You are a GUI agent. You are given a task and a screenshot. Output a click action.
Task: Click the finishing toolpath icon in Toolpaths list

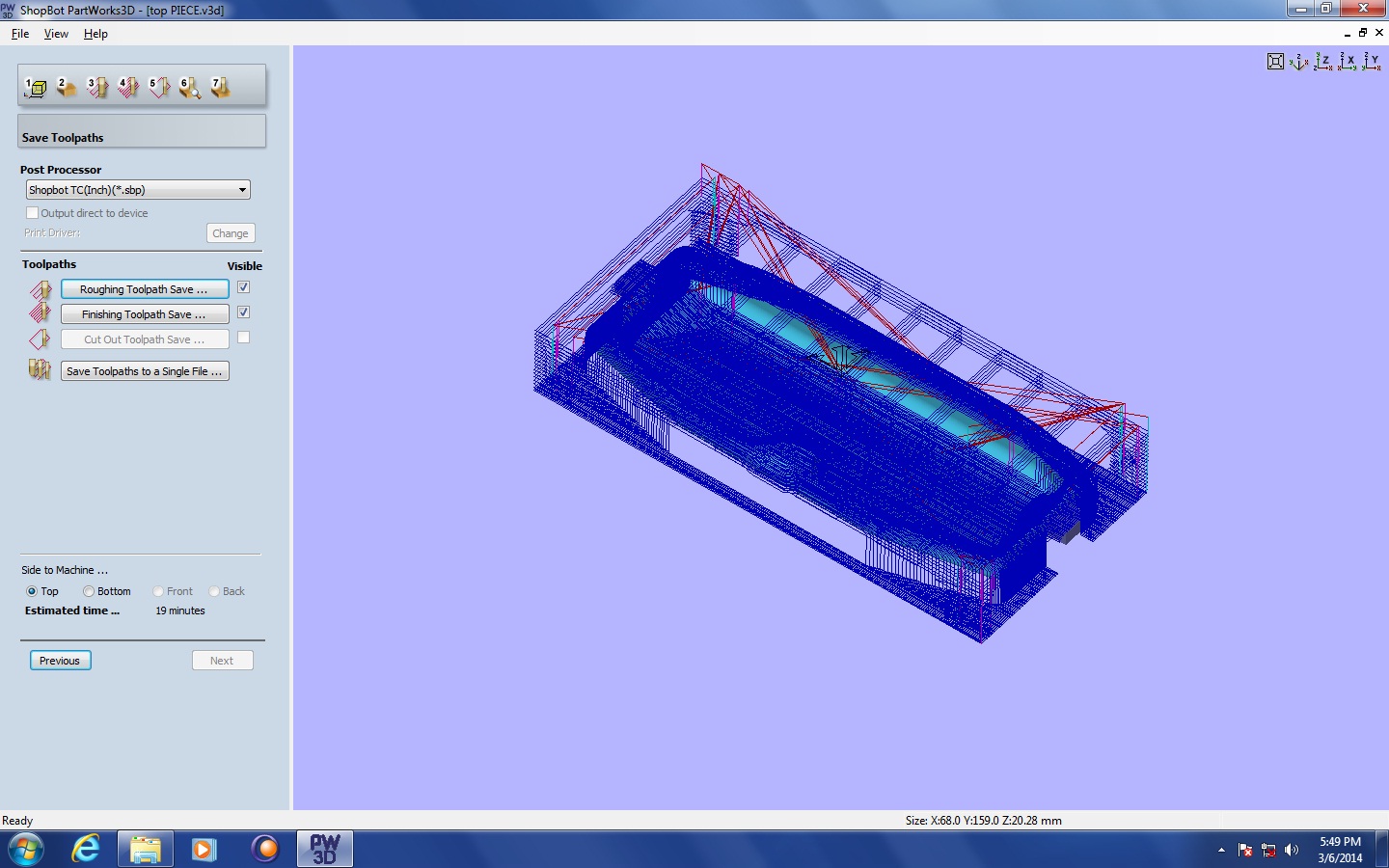tap(41, 313)
